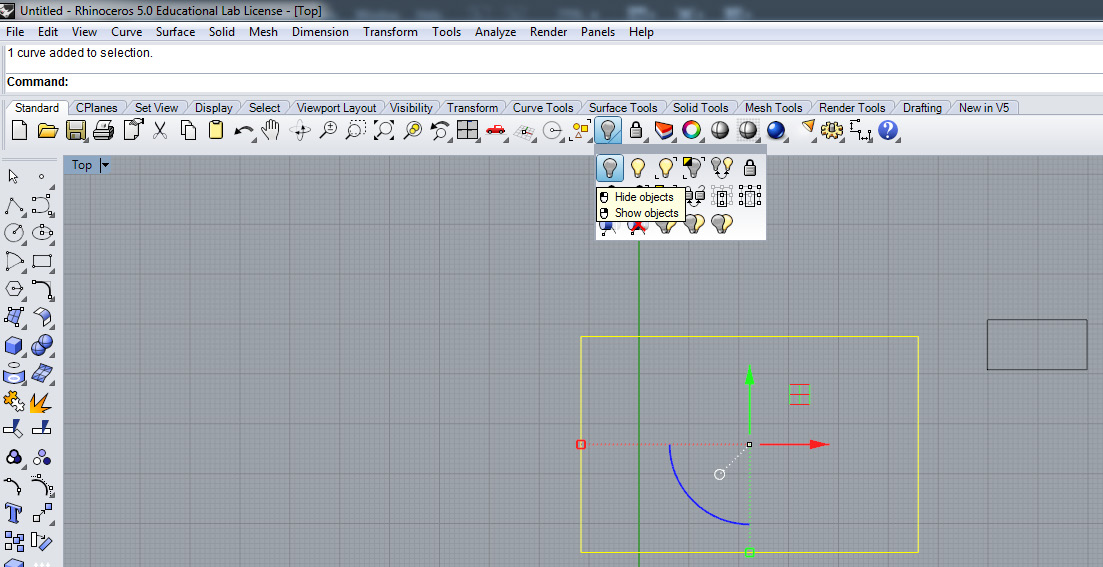Open the Transform menu
Viewport: 1103px width, 567px height.
pyautogui.click(x=390, y=32)
